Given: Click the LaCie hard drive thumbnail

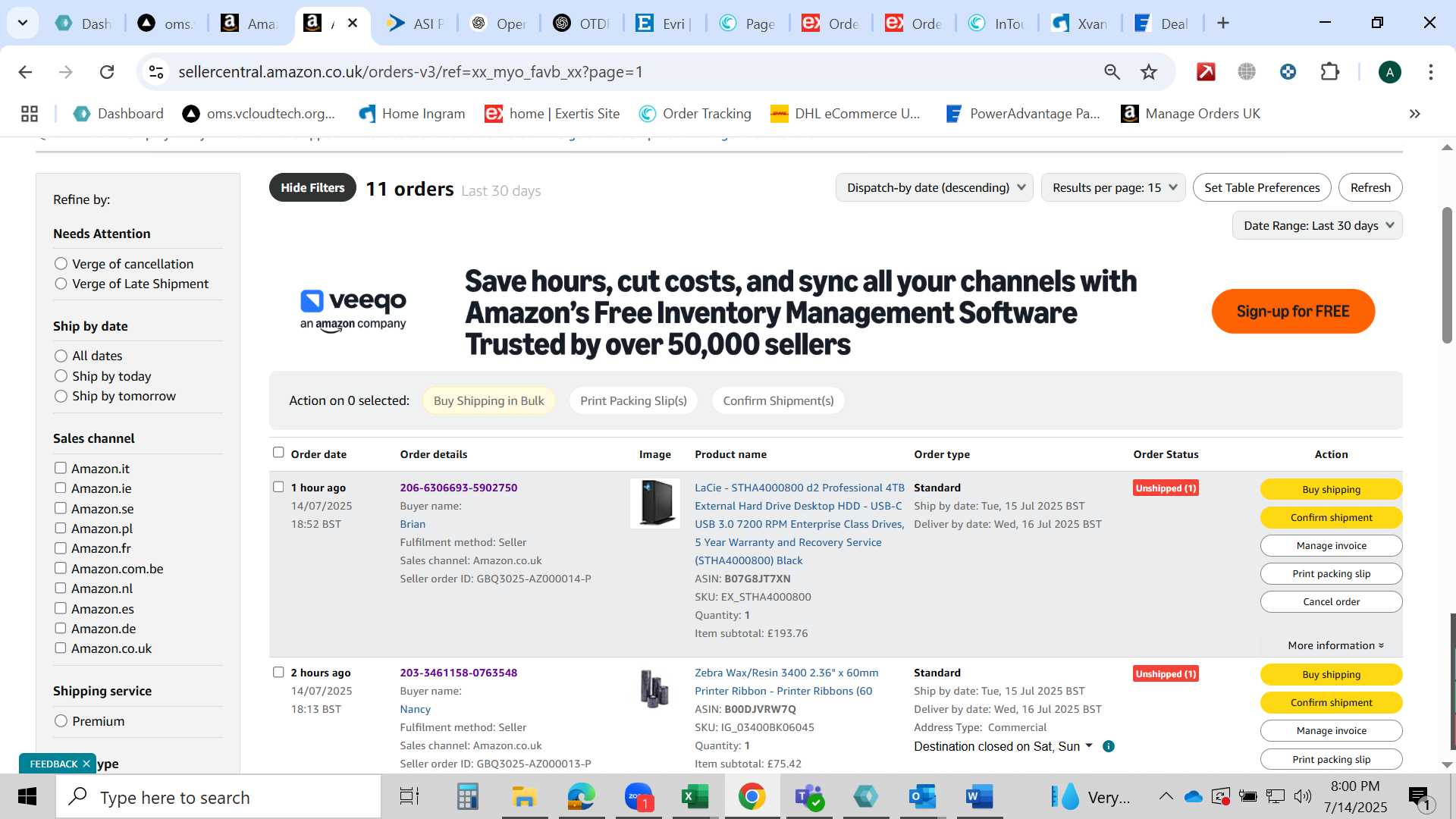Looking at the screenshot, I should tap(655, 504).
